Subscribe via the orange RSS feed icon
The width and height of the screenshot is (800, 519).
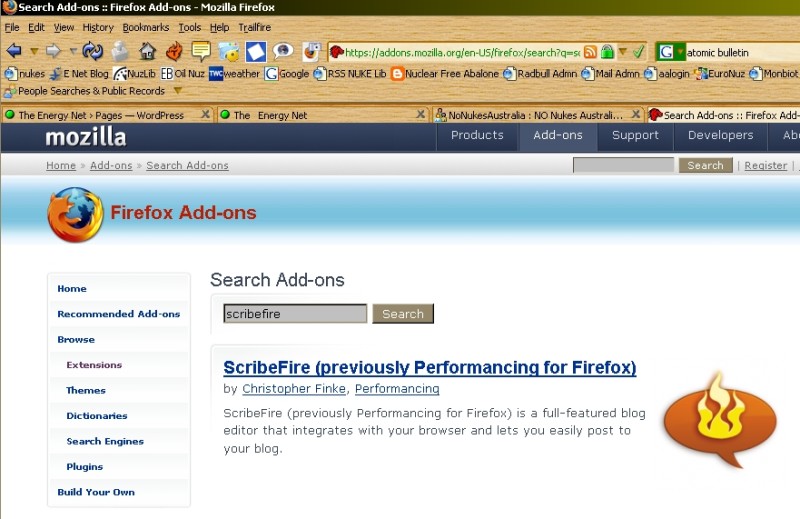click(590, 52)
